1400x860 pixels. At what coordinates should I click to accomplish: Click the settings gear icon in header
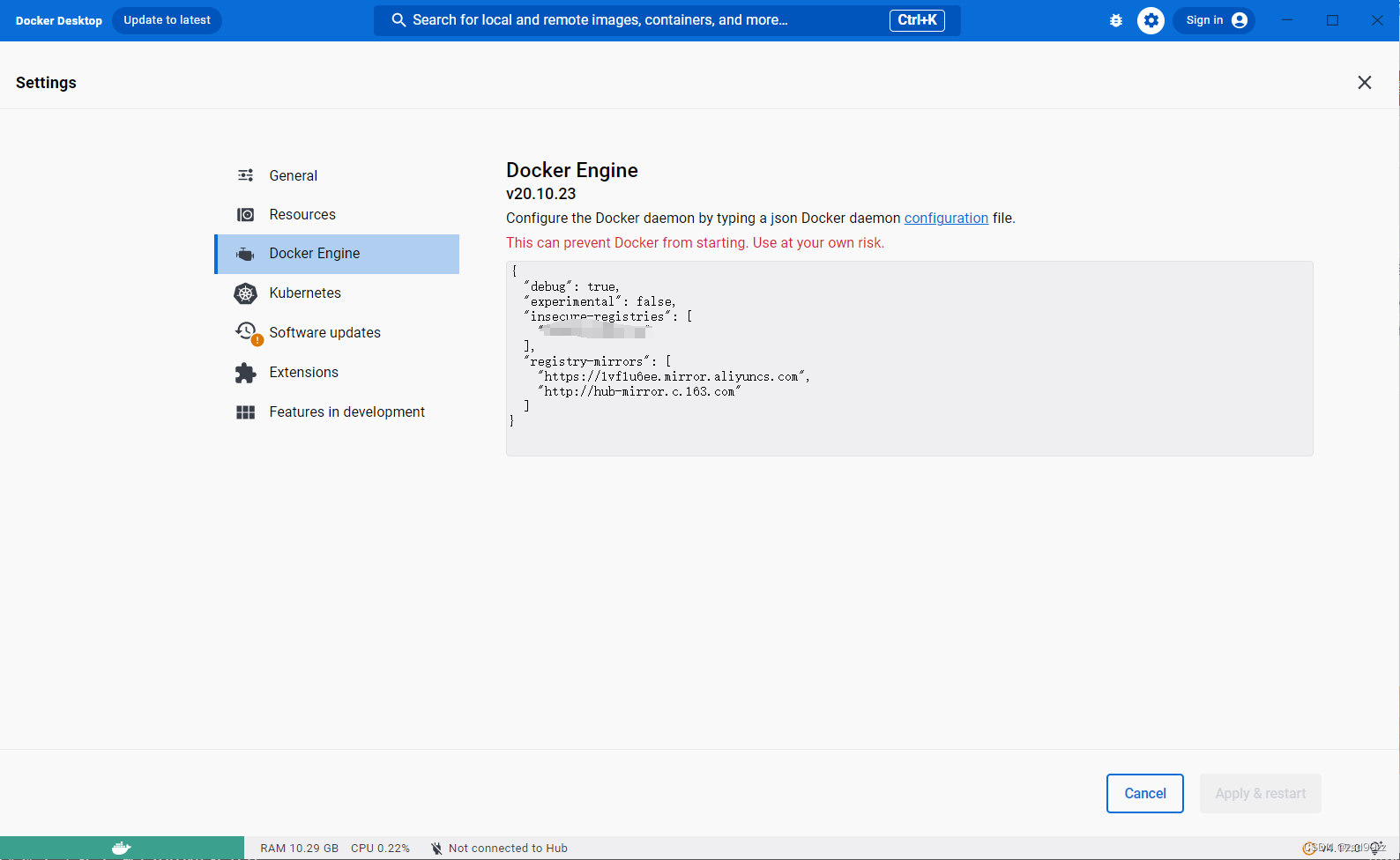coord(1151,20)
